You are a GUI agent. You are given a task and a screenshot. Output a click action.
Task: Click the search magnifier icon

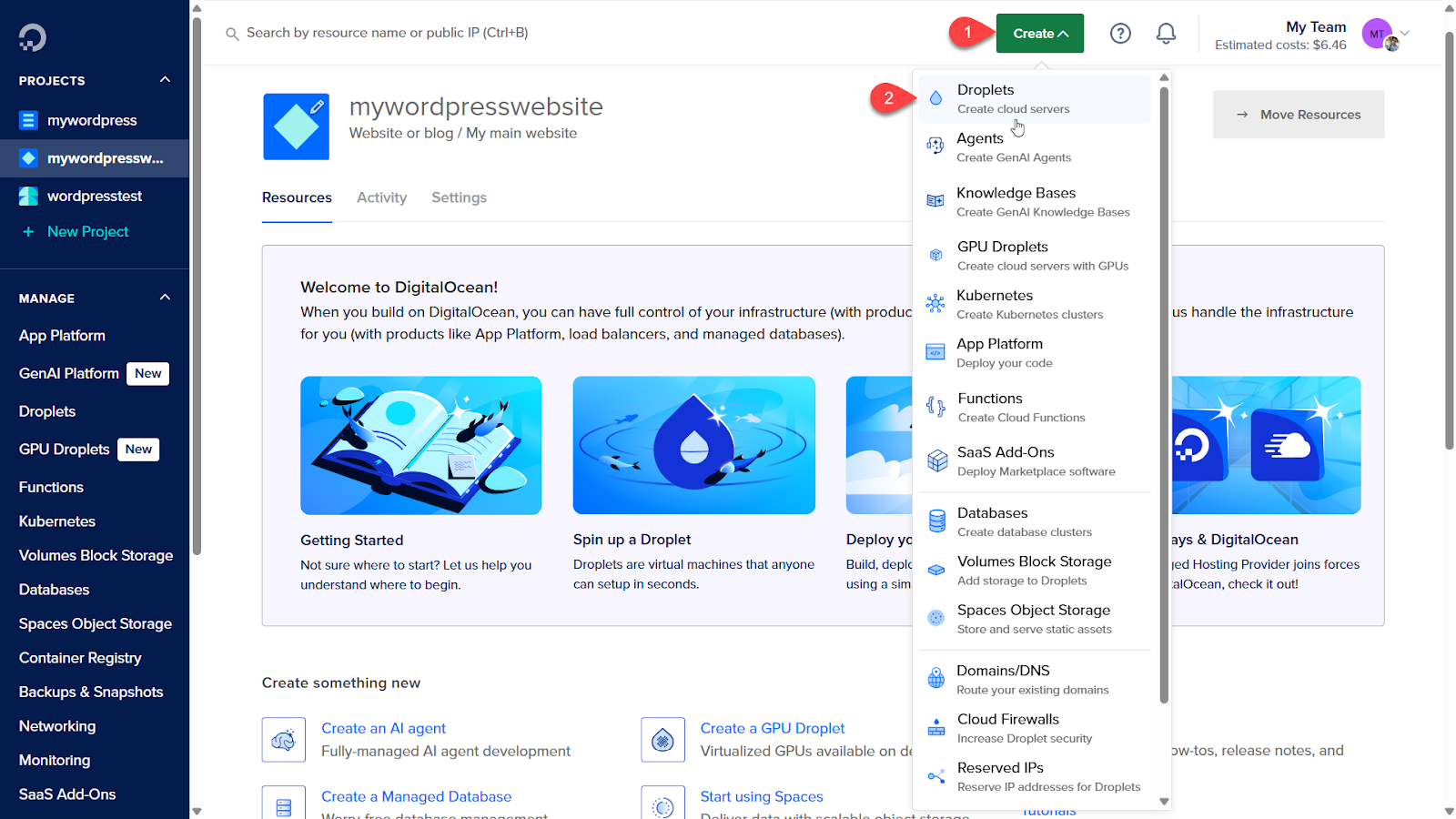[x=232, y=34]
